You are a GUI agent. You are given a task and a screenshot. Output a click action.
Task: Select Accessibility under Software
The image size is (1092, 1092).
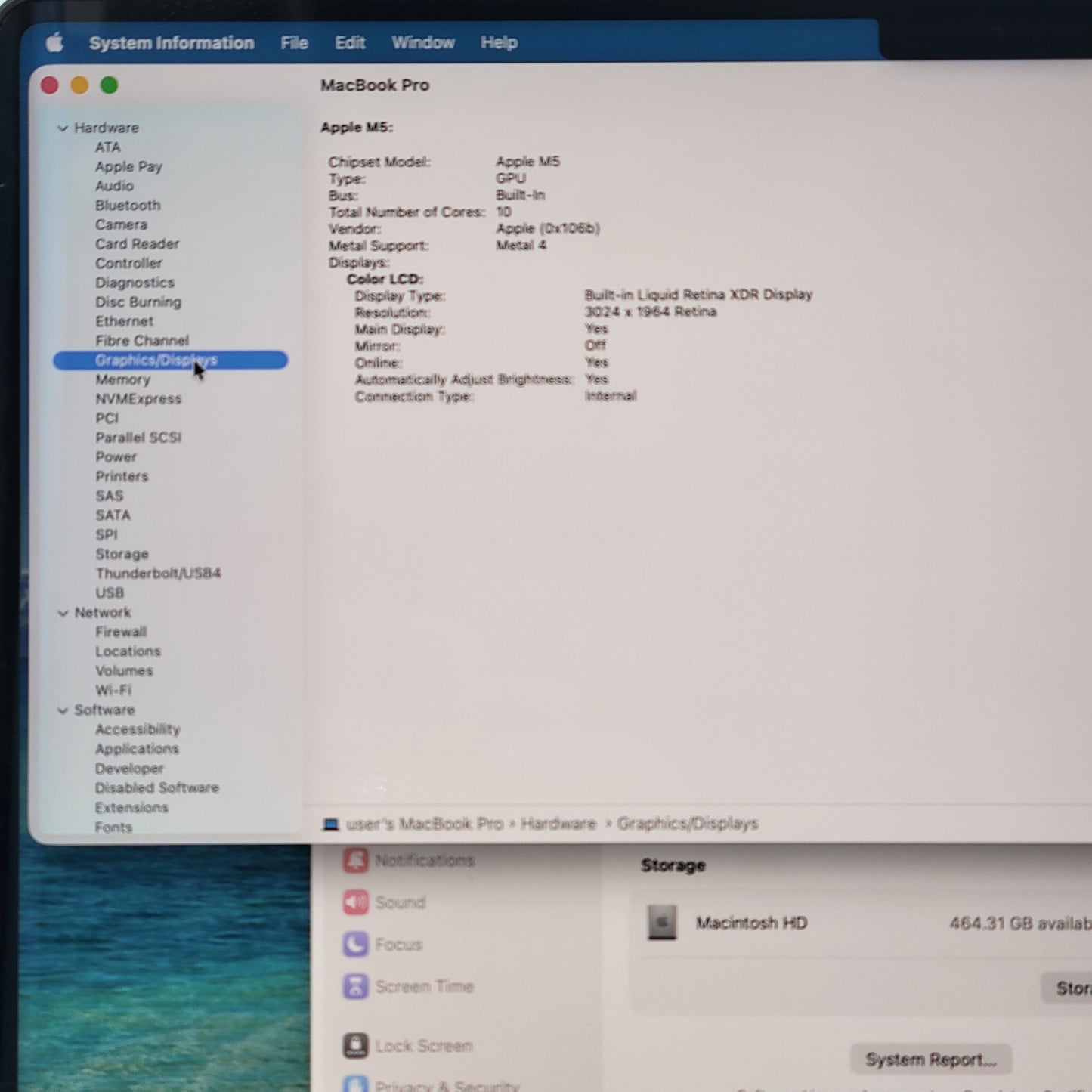tap(138, 730)
